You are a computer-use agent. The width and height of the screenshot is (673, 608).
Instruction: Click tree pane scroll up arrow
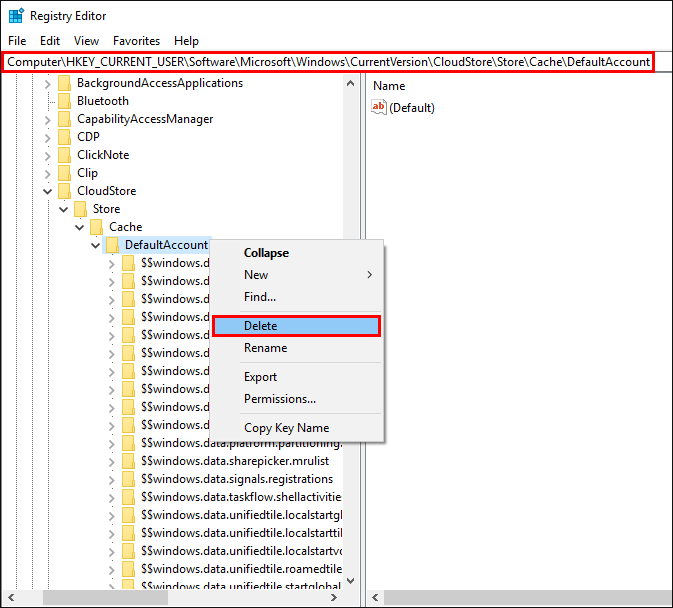pos(351,83)
